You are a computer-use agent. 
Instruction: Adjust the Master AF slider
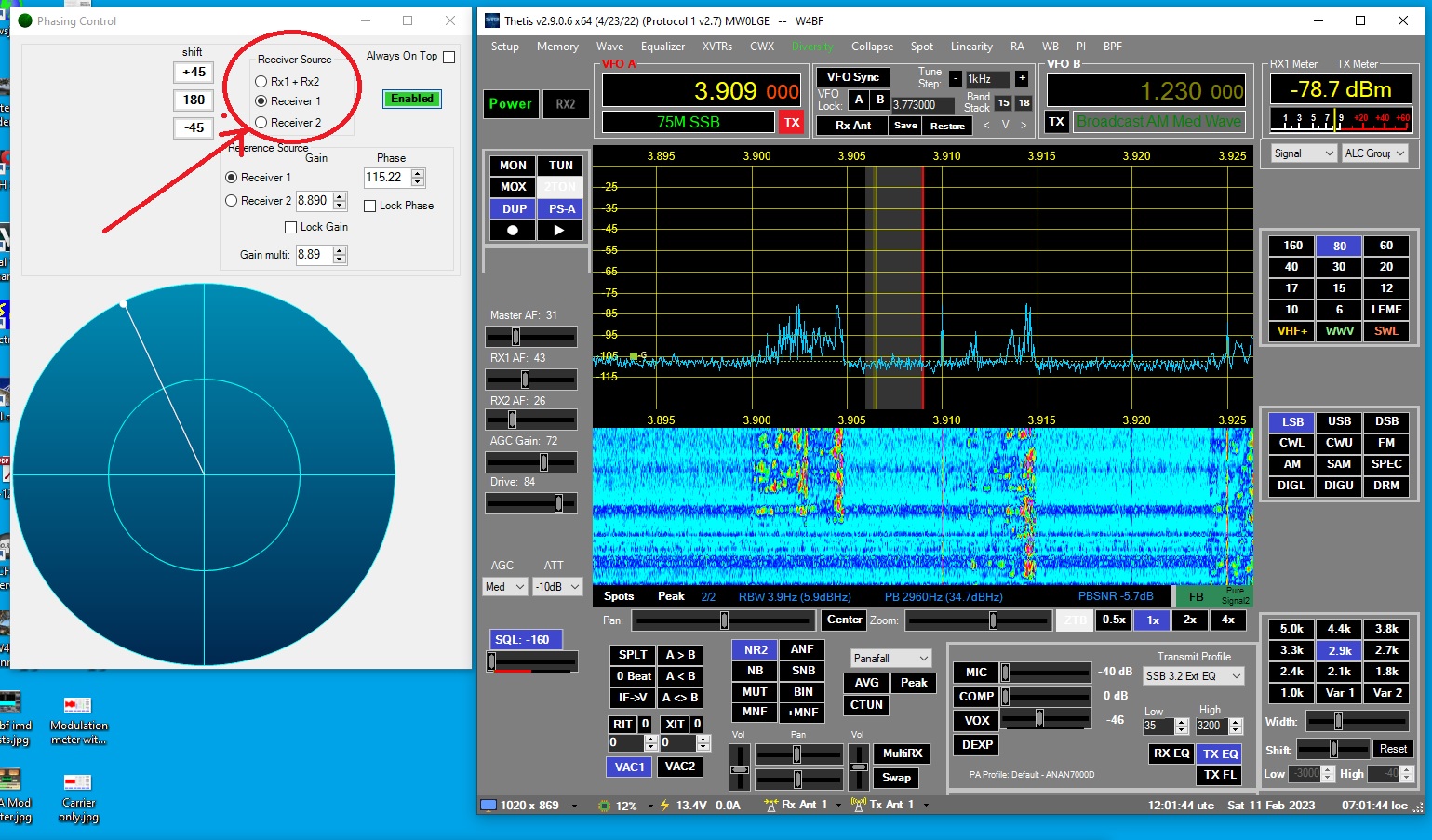coord(531,337)
